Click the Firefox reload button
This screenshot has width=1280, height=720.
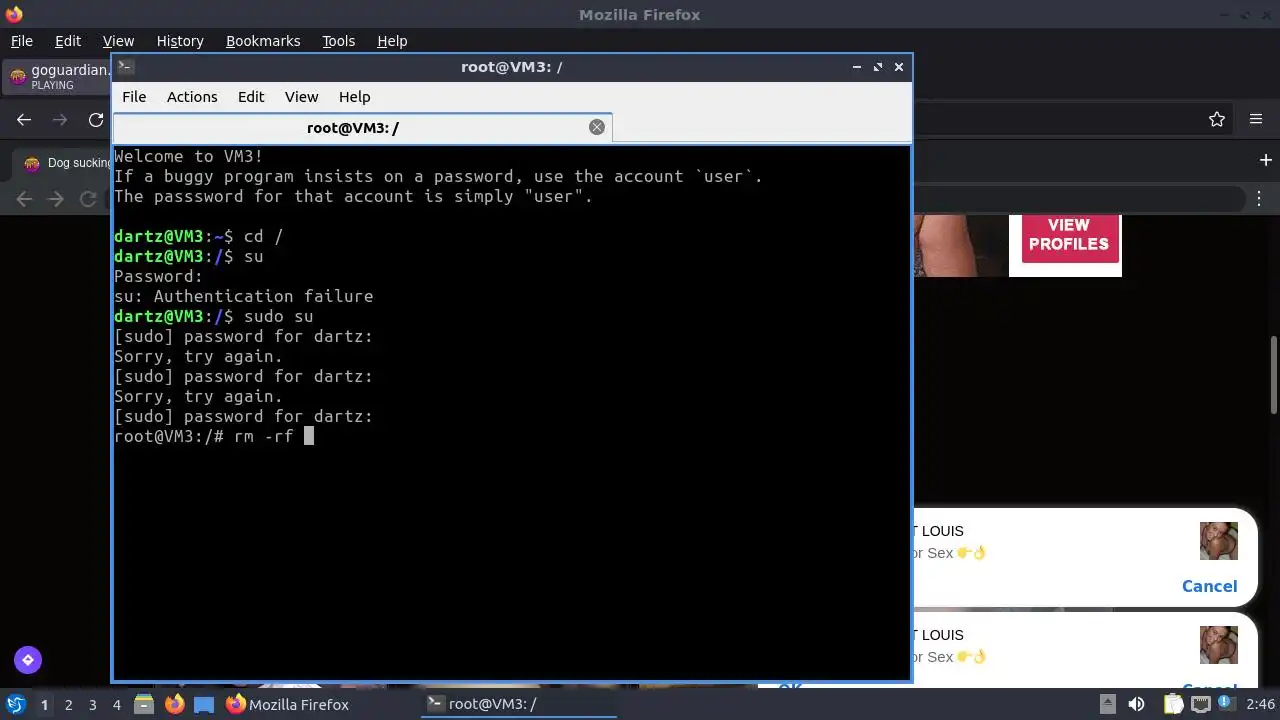96,119
